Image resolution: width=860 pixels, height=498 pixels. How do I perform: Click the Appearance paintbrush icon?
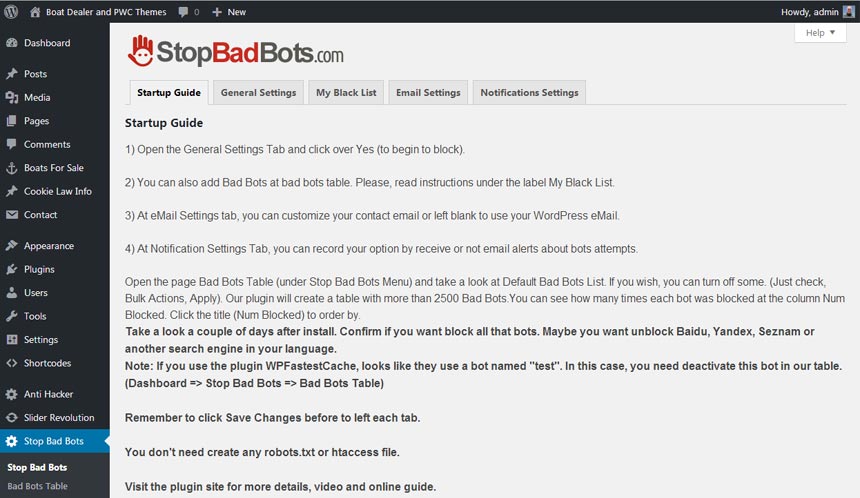[12, 246]
